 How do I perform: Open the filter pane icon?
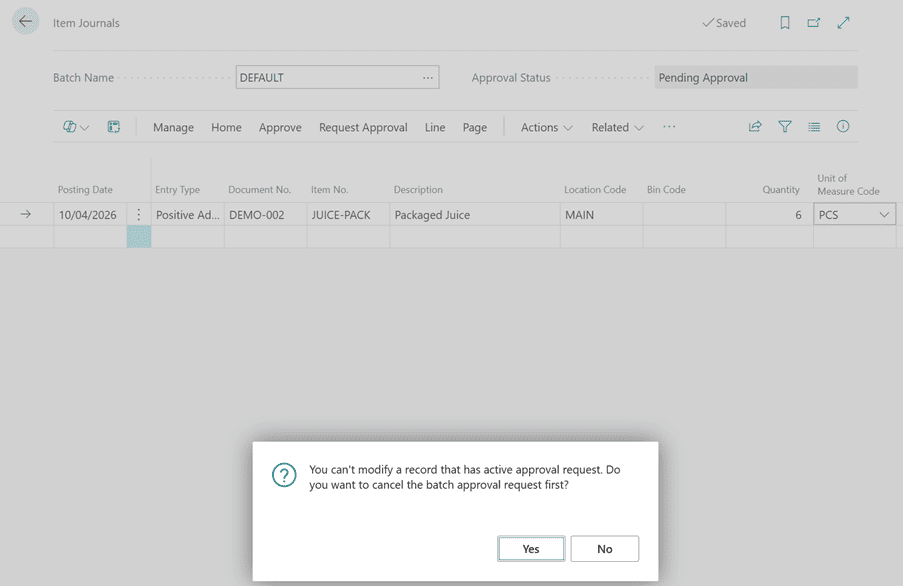tap(785, 127)
